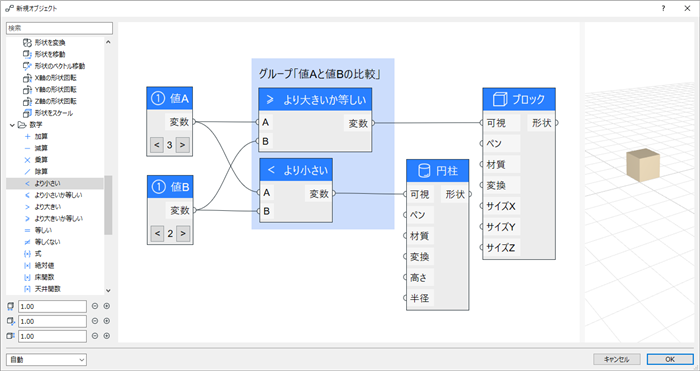The width and height of the screenshot is (700, 371).
Task: Click the number icon on 値B node
Action: point(158,187)
